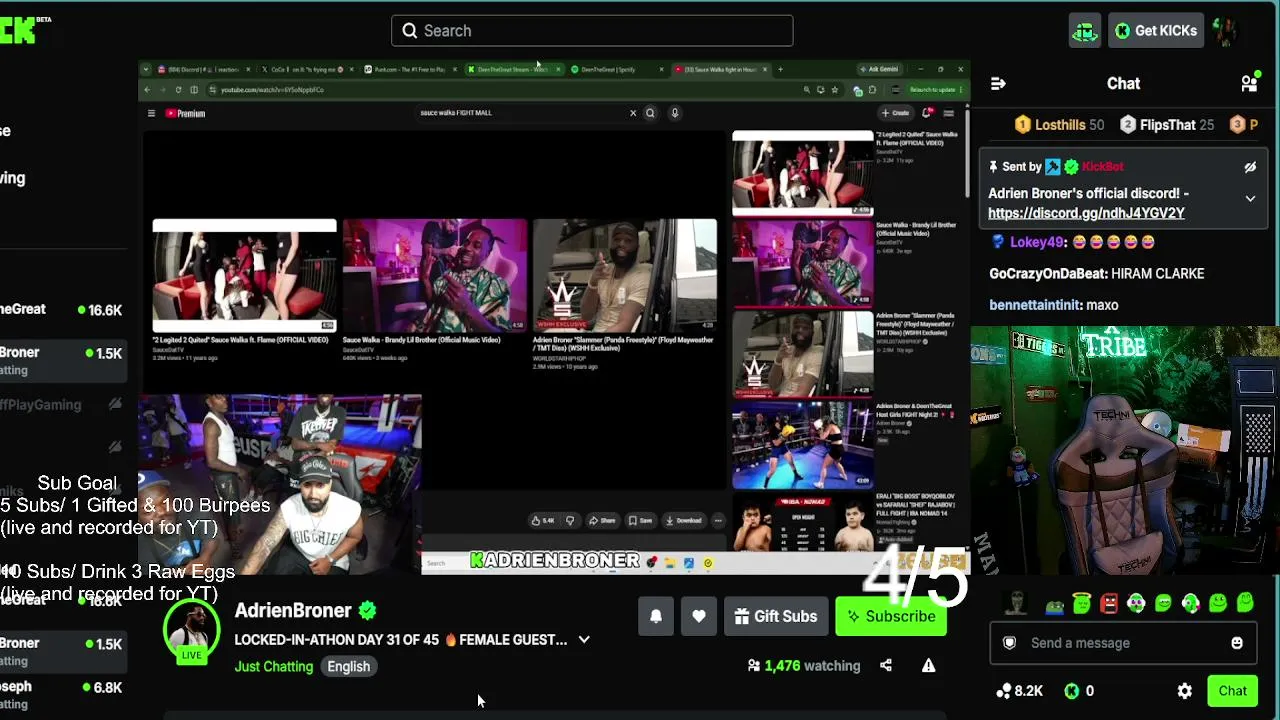Switch to the Spotify browser tab
Image resolution: width=1280 pixels, height=720 pixels.
[616, 70]
